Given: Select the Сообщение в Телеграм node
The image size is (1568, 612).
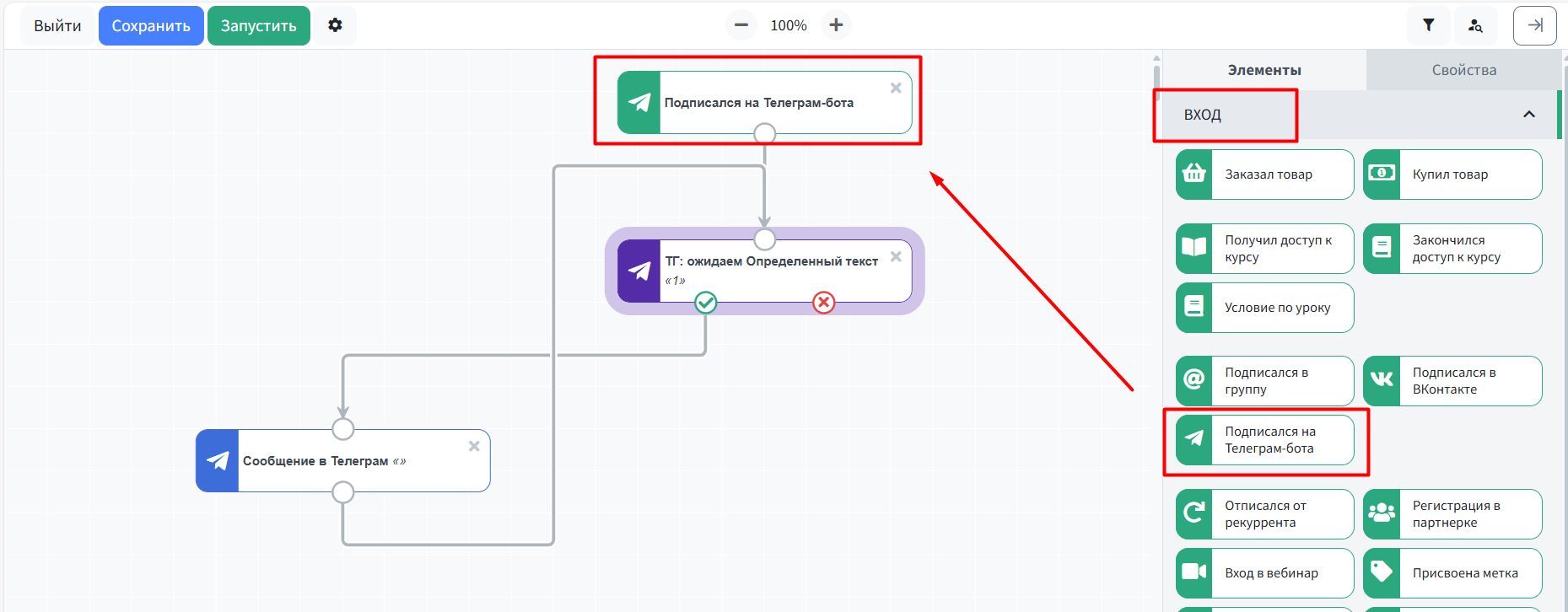Looking at the screenshot, I should coord(343,461).
